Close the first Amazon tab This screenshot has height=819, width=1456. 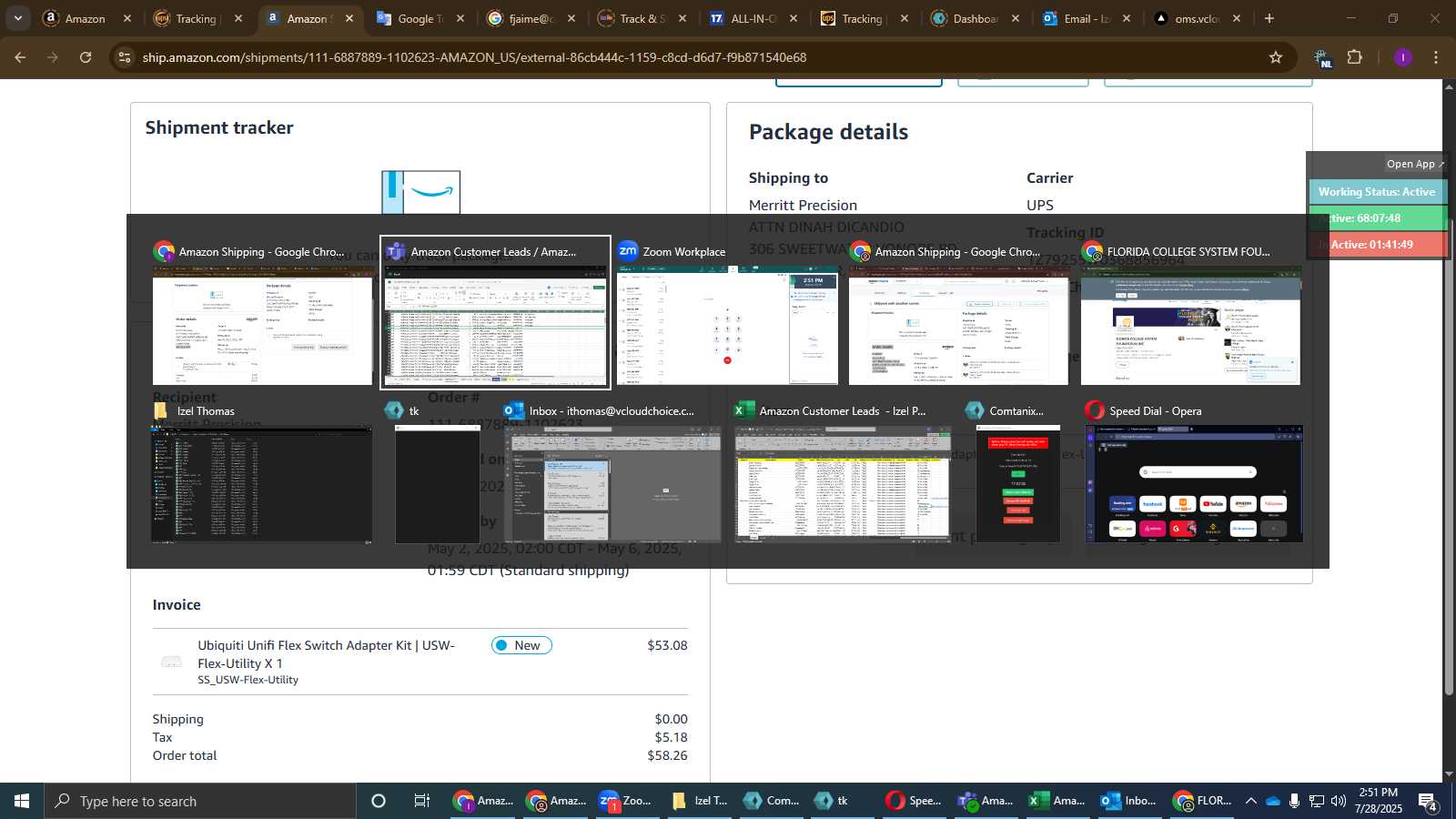pyautogui.click(x=127, y=18)
